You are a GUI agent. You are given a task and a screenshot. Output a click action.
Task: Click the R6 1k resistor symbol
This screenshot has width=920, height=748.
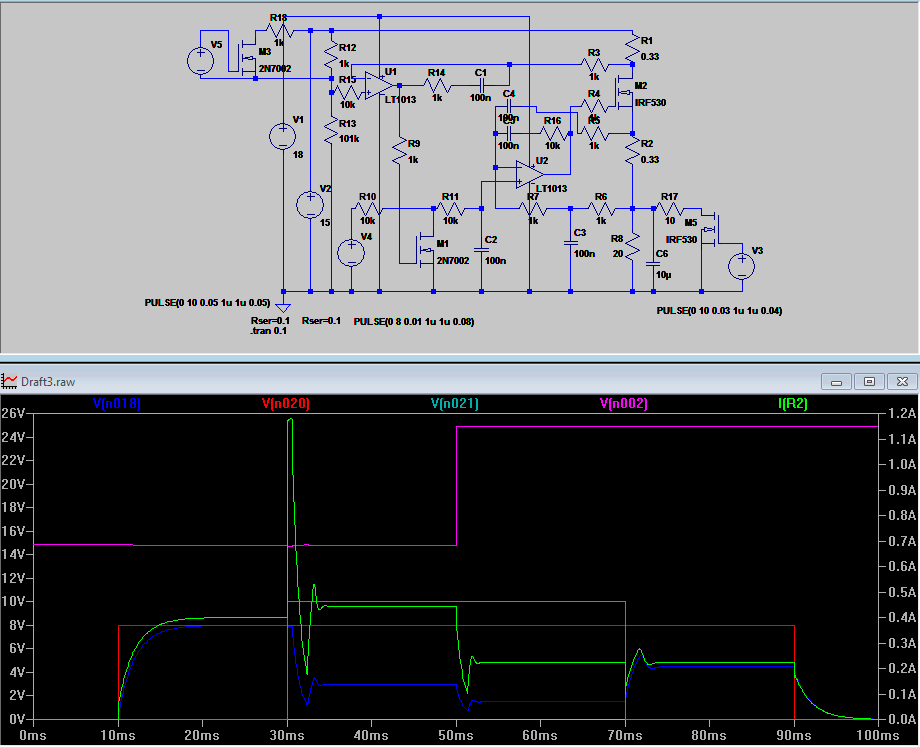click(x=601, y=208)
